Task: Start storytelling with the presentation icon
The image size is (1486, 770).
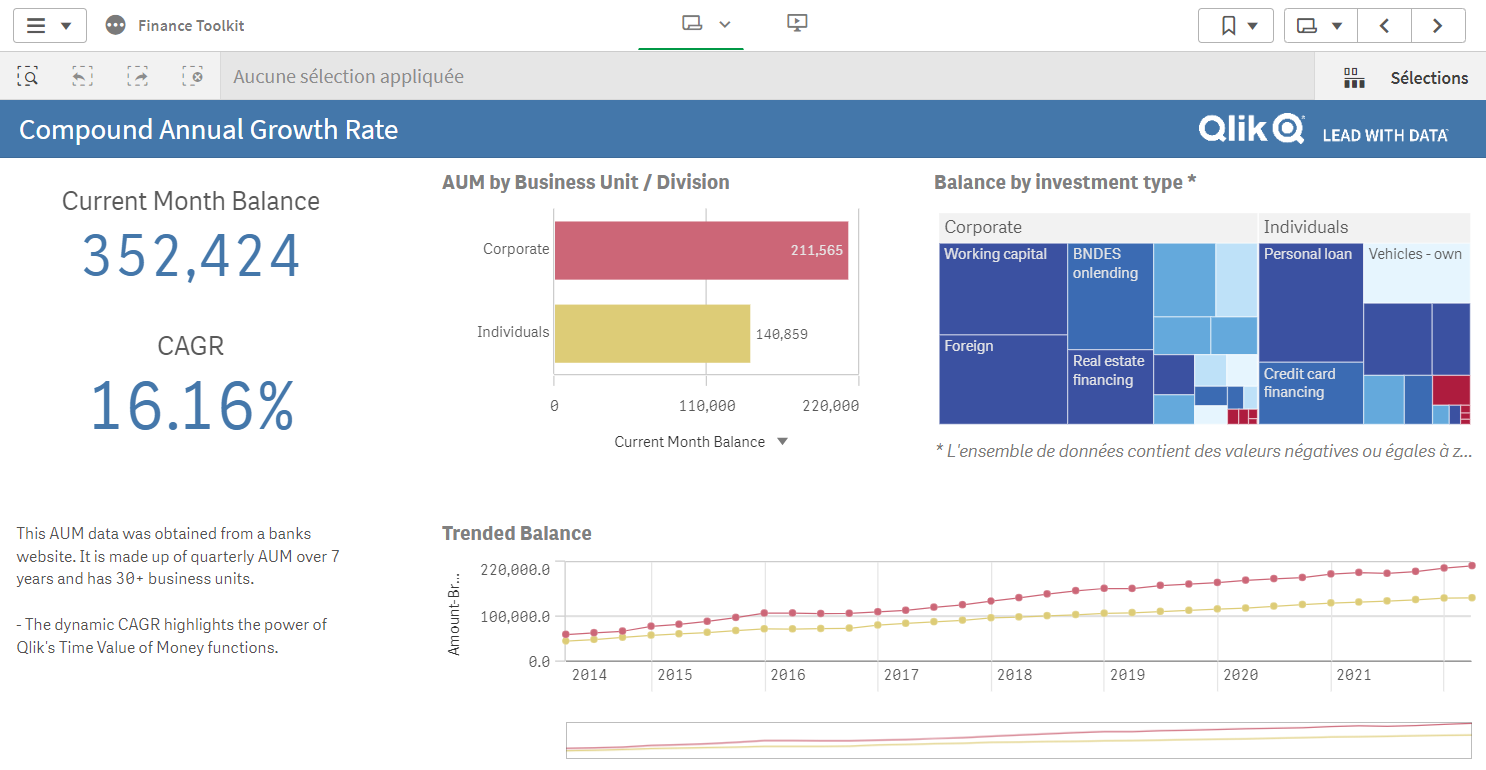Action: click(797, 22)
